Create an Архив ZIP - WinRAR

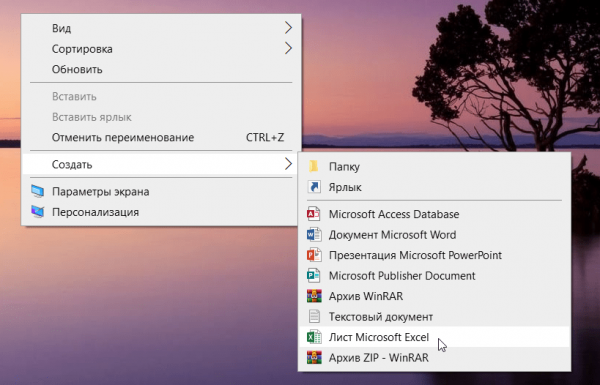coord(434,357)
